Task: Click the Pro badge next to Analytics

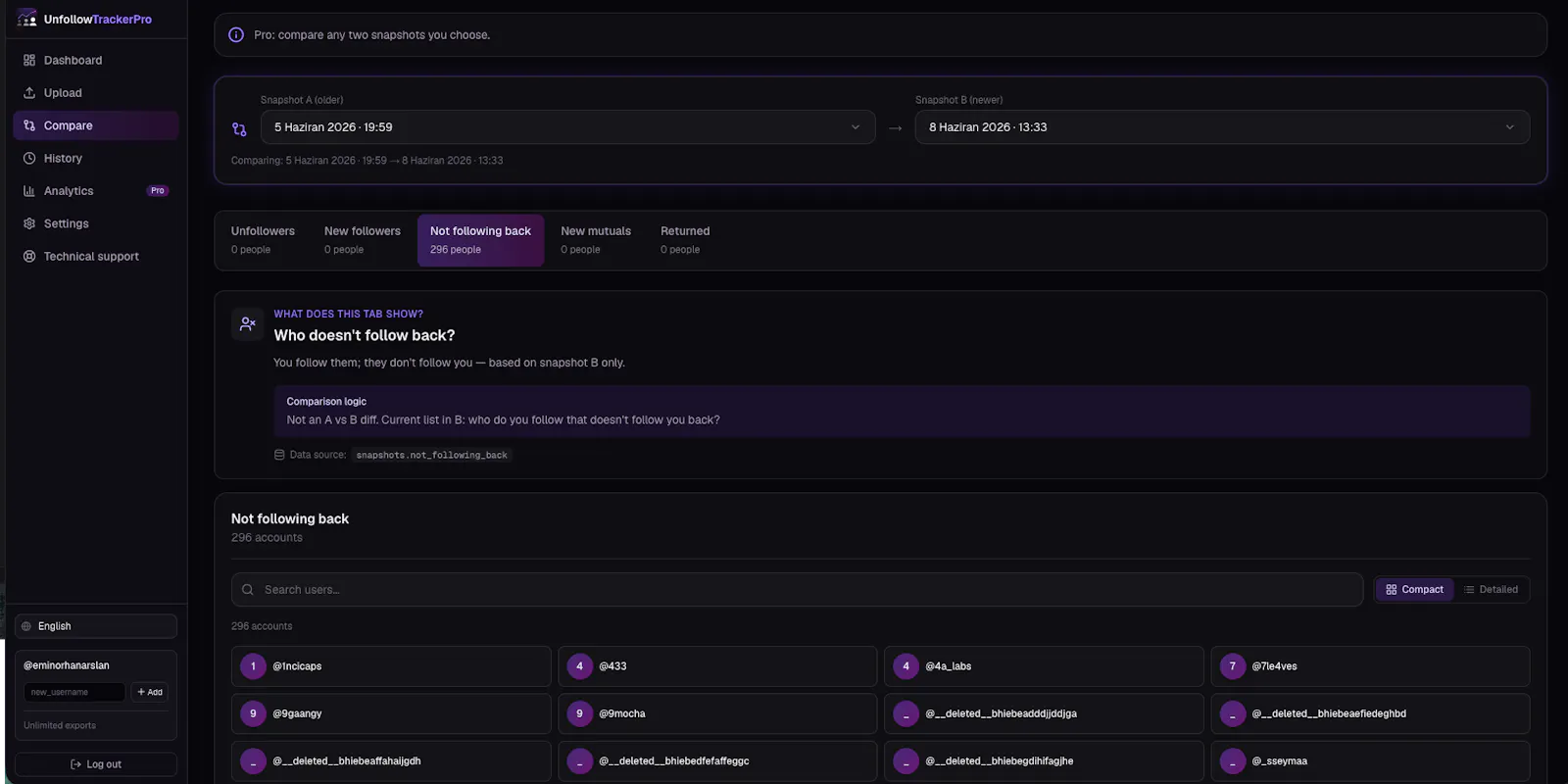Action: click(x=158, y=191)
